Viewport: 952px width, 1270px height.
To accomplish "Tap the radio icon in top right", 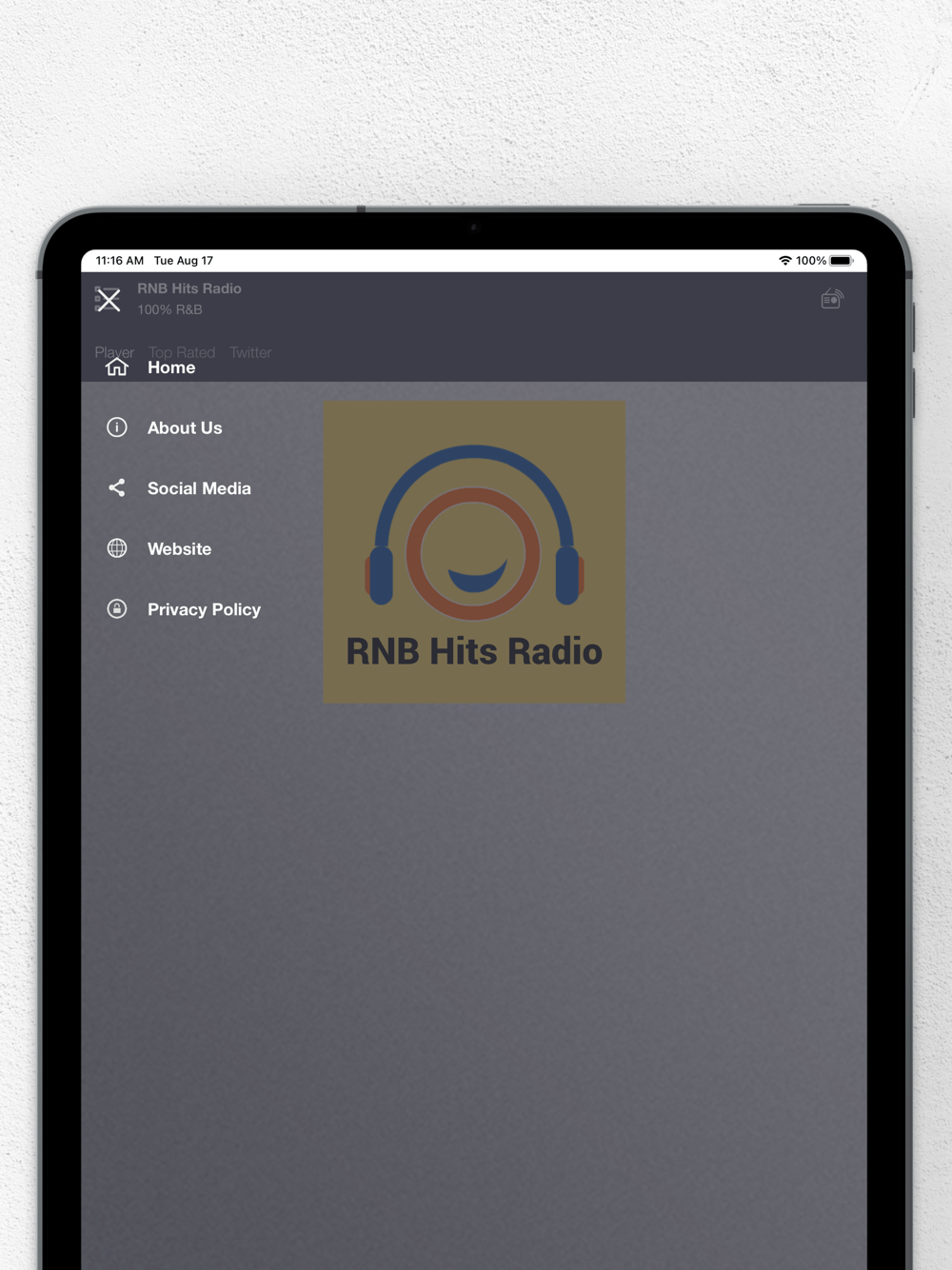I will coord(832,299).
